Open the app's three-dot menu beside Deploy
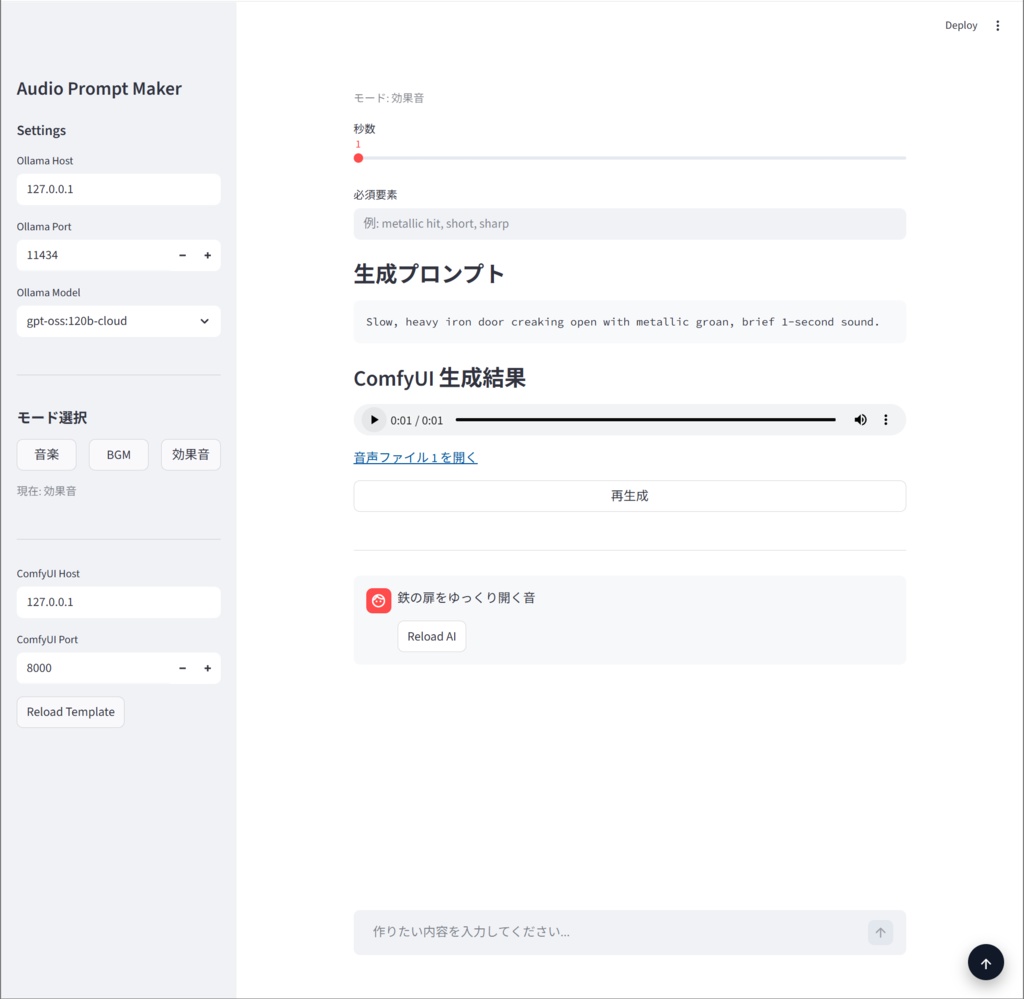Image resolution: width=1024 pixels, height=999 pixels. point(997,24)
